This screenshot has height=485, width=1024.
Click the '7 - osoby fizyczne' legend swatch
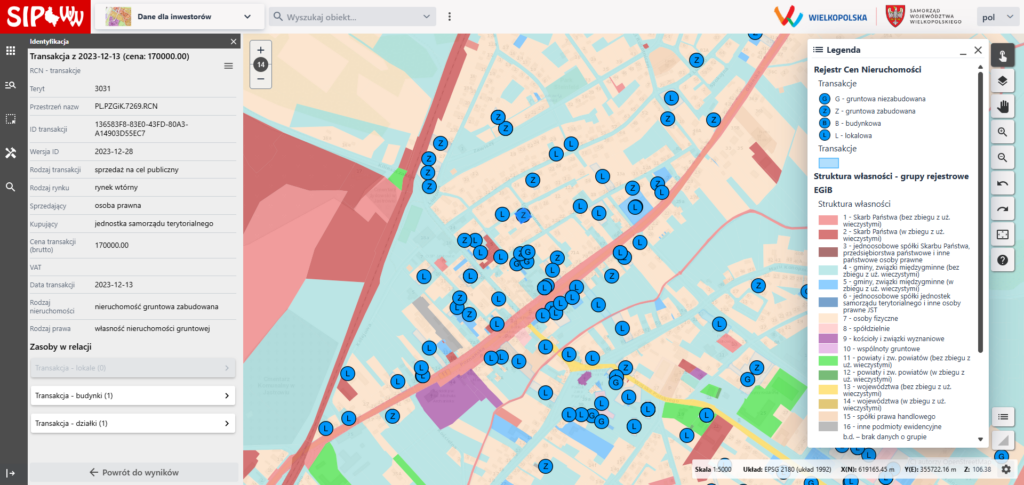tap(829, 318)
